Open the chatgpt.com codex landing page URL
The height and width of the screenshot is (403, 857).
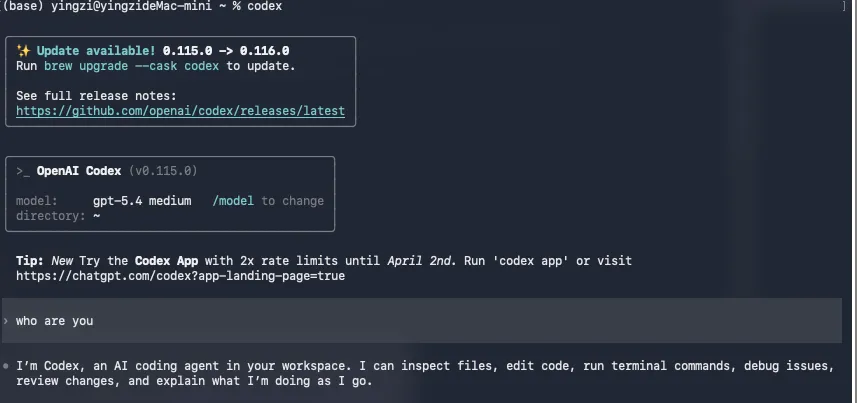(180, 275)
